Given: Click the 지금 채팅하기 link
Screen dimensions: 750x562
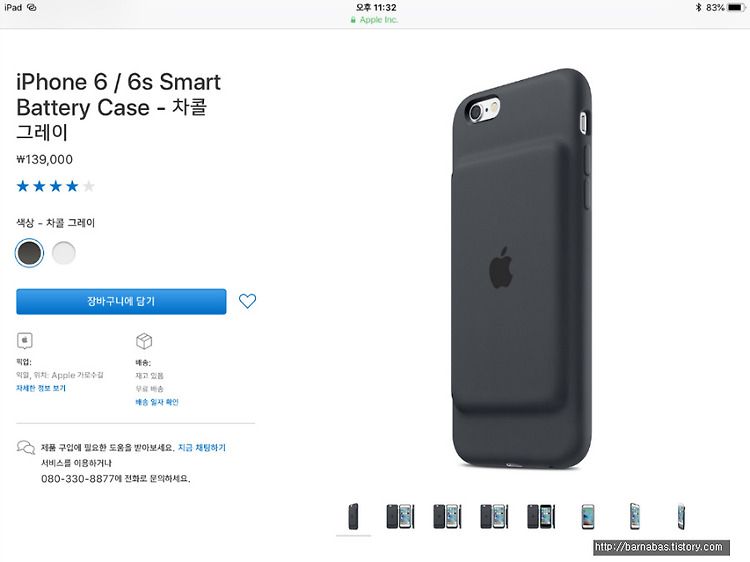Looking at the screenshot, I should click(x=202, y=447).
